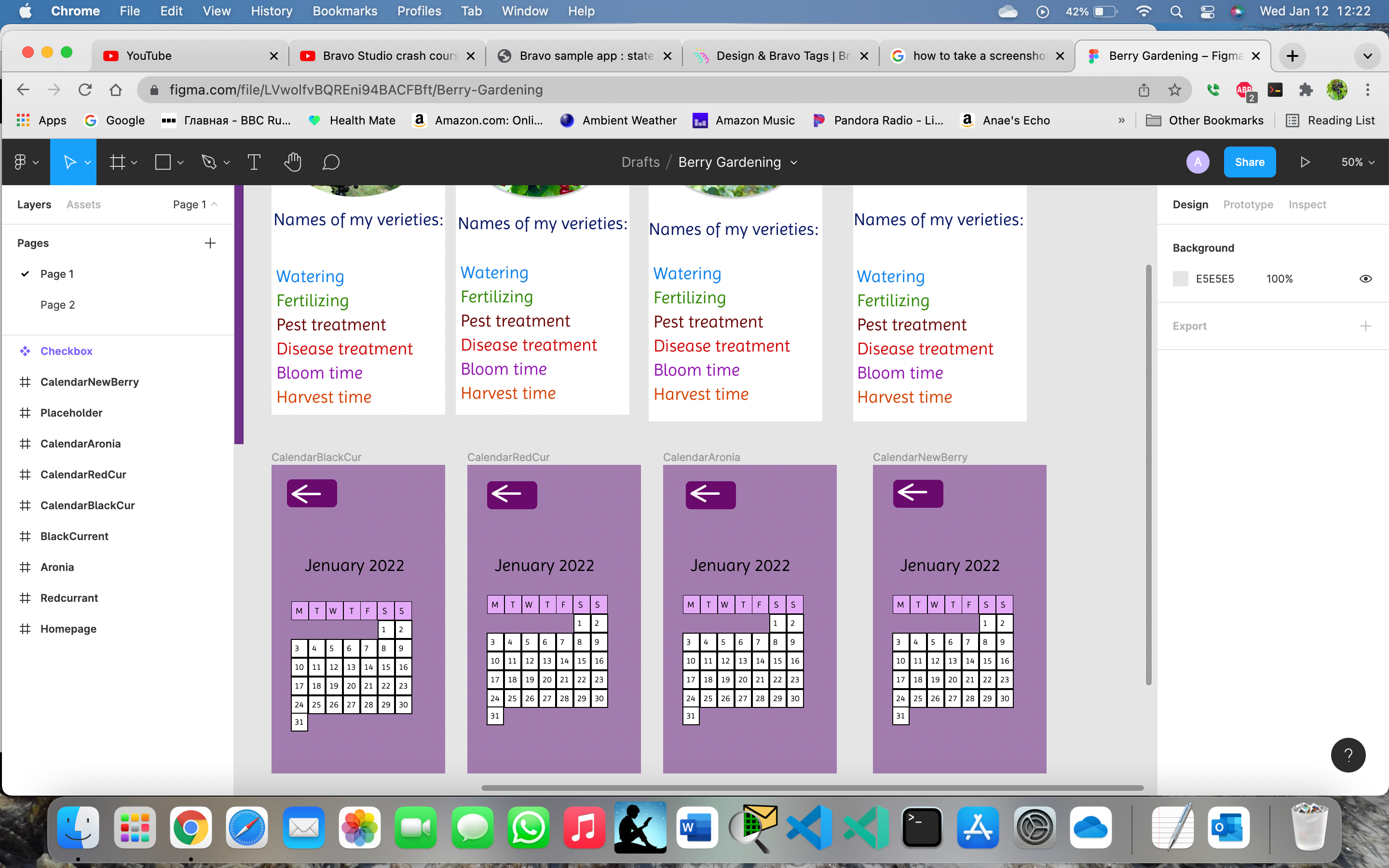Expand the Move tools dropdown arrow
Image resolution: width=1389 pixels, height=868 pixels.
click(x=88, y=163)
